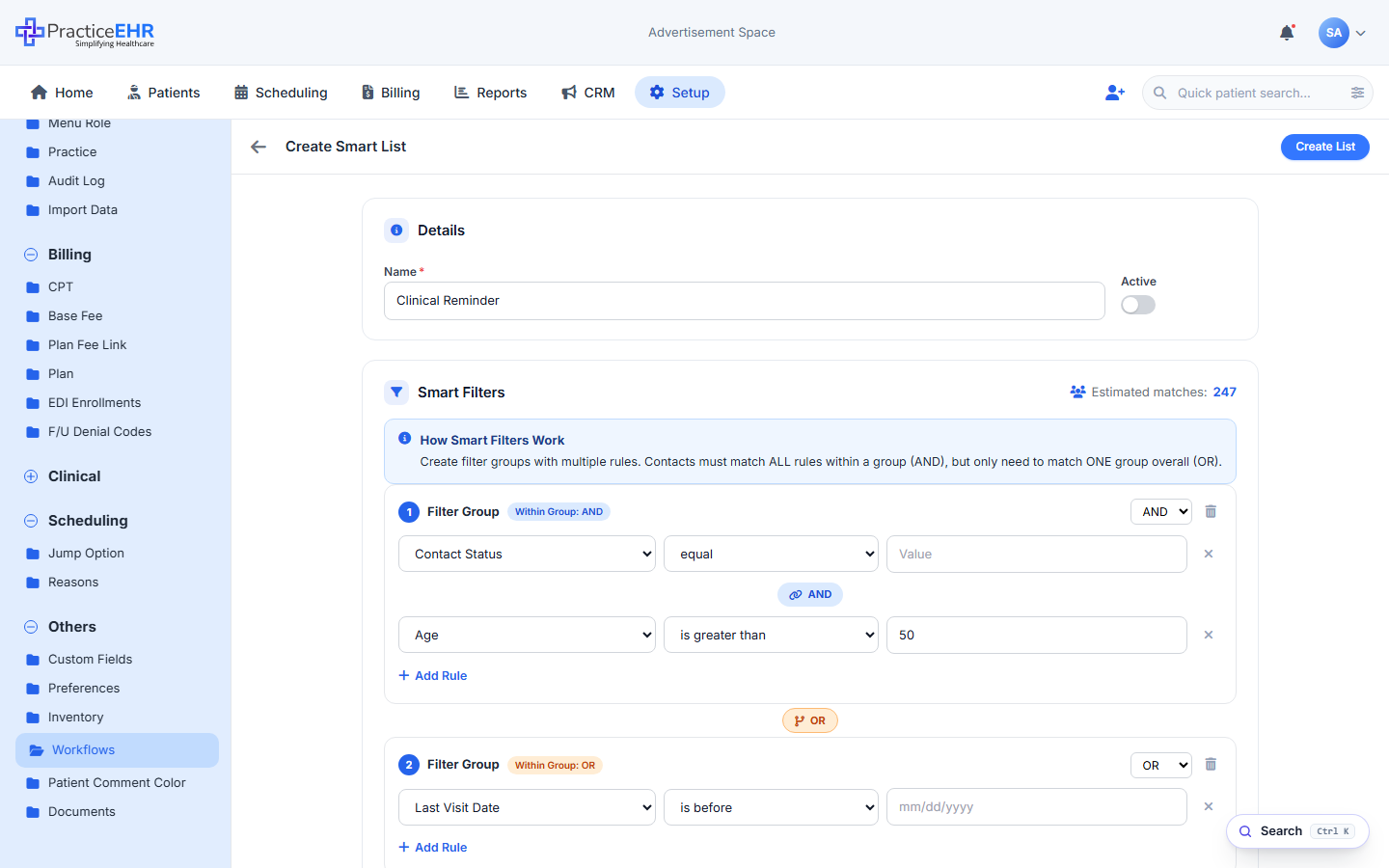
Task: Remove the Last Visit Date rule
Action: 1209,806
